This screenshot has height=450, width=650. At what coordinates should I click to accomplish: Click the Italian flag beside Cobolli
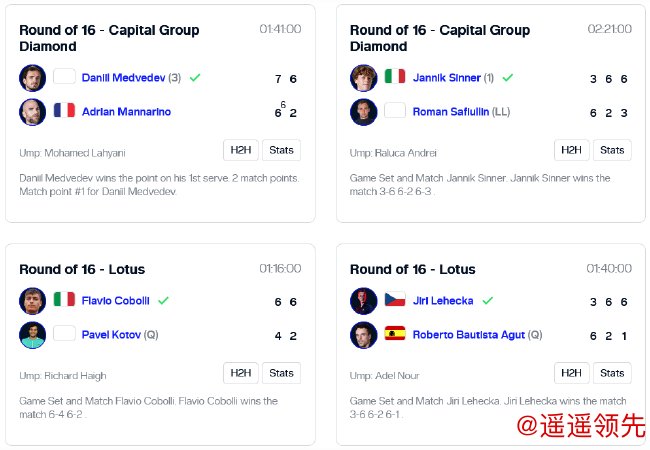point(65,300)
